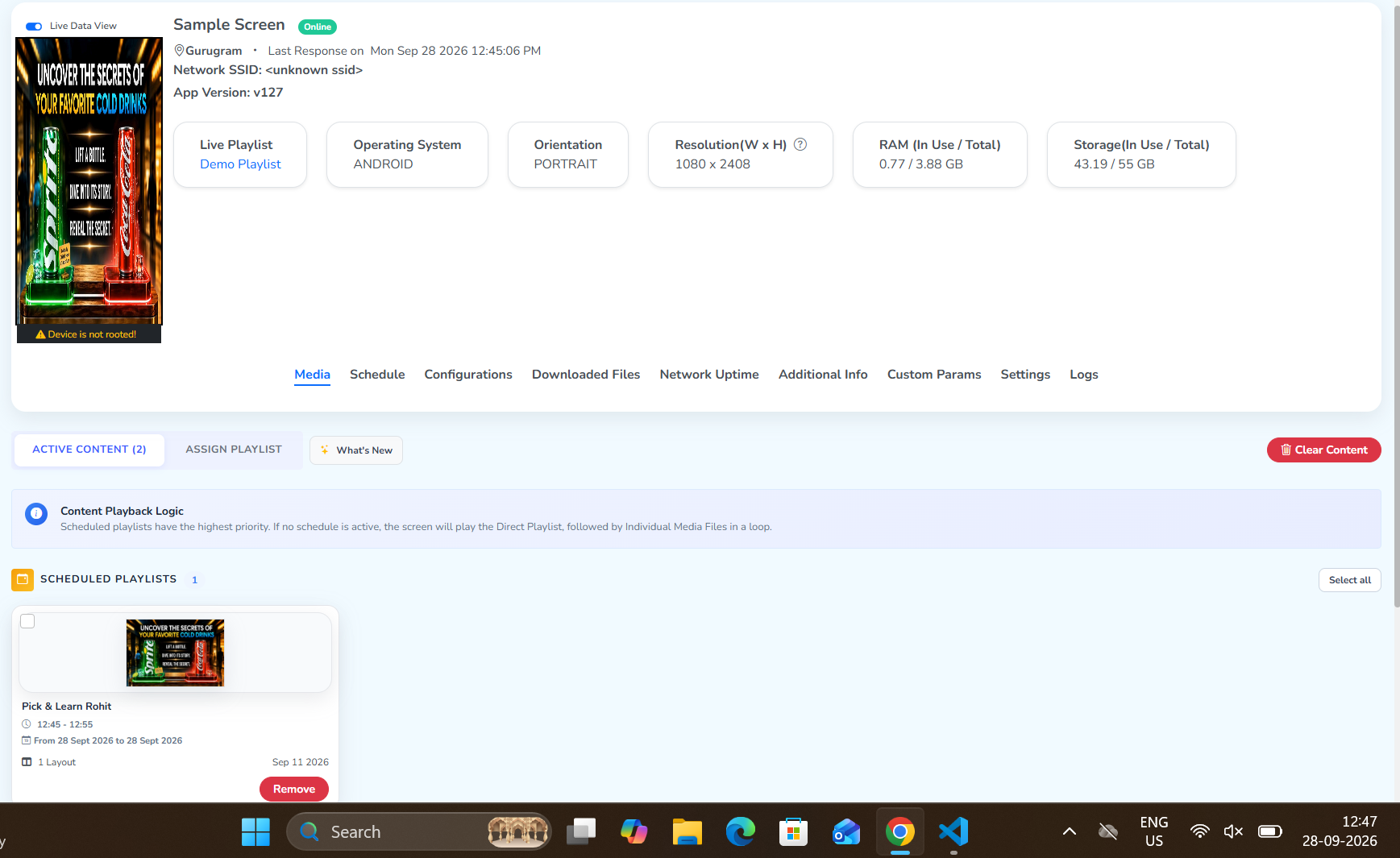Click the layout icon next to 1 Layout
This screenshot has height=858, width=1400.
[27, 762]
